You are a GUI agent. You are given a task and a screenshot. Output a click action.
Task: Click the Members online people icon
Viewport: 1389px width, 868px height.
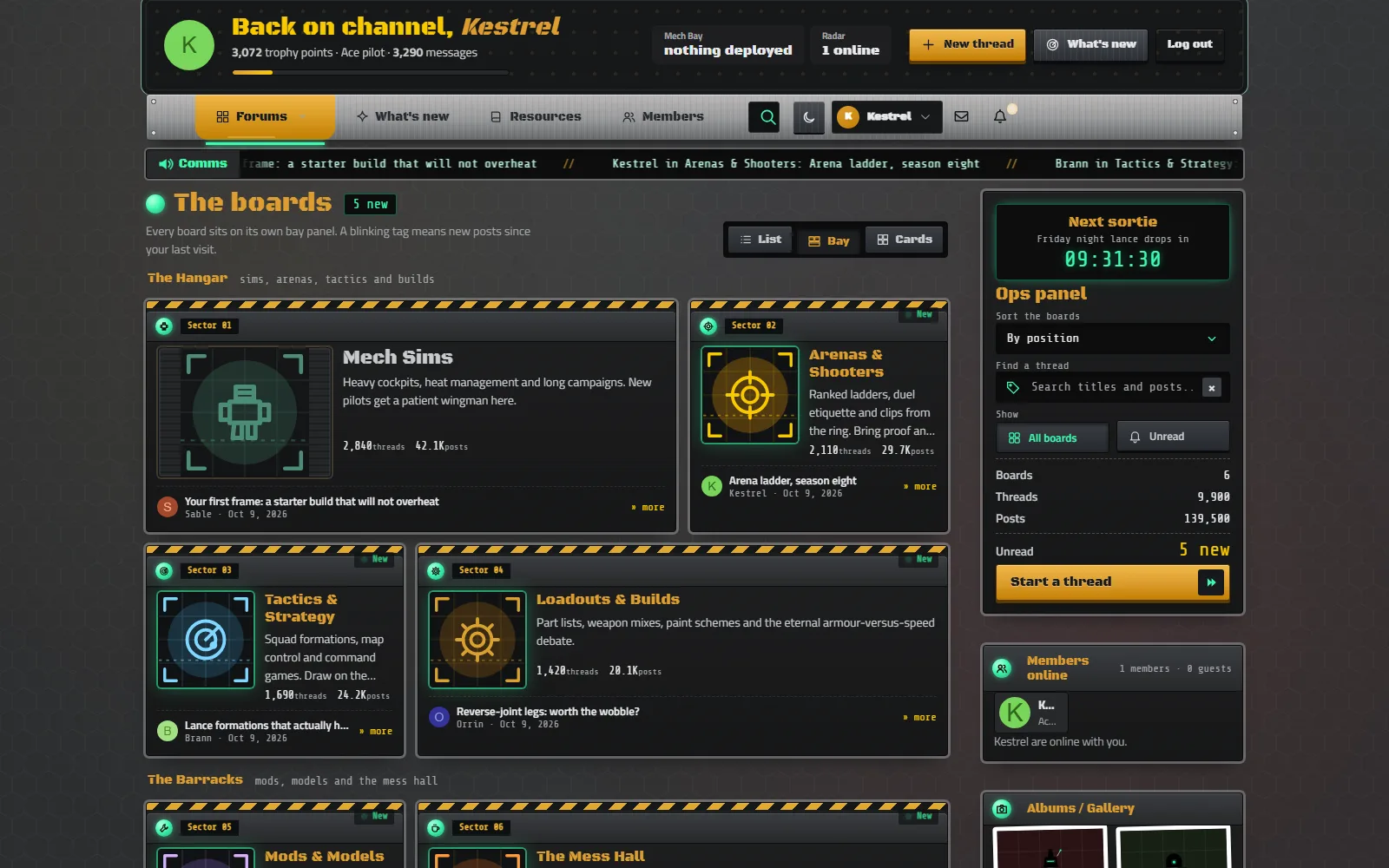coord(1002,668)
